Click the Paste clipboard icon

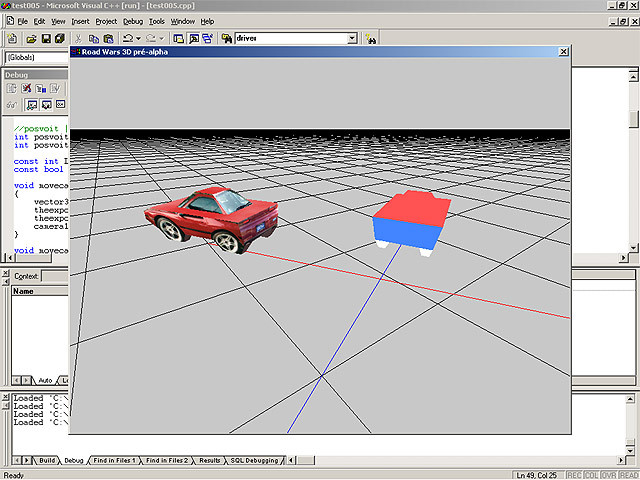coord(106,38)
